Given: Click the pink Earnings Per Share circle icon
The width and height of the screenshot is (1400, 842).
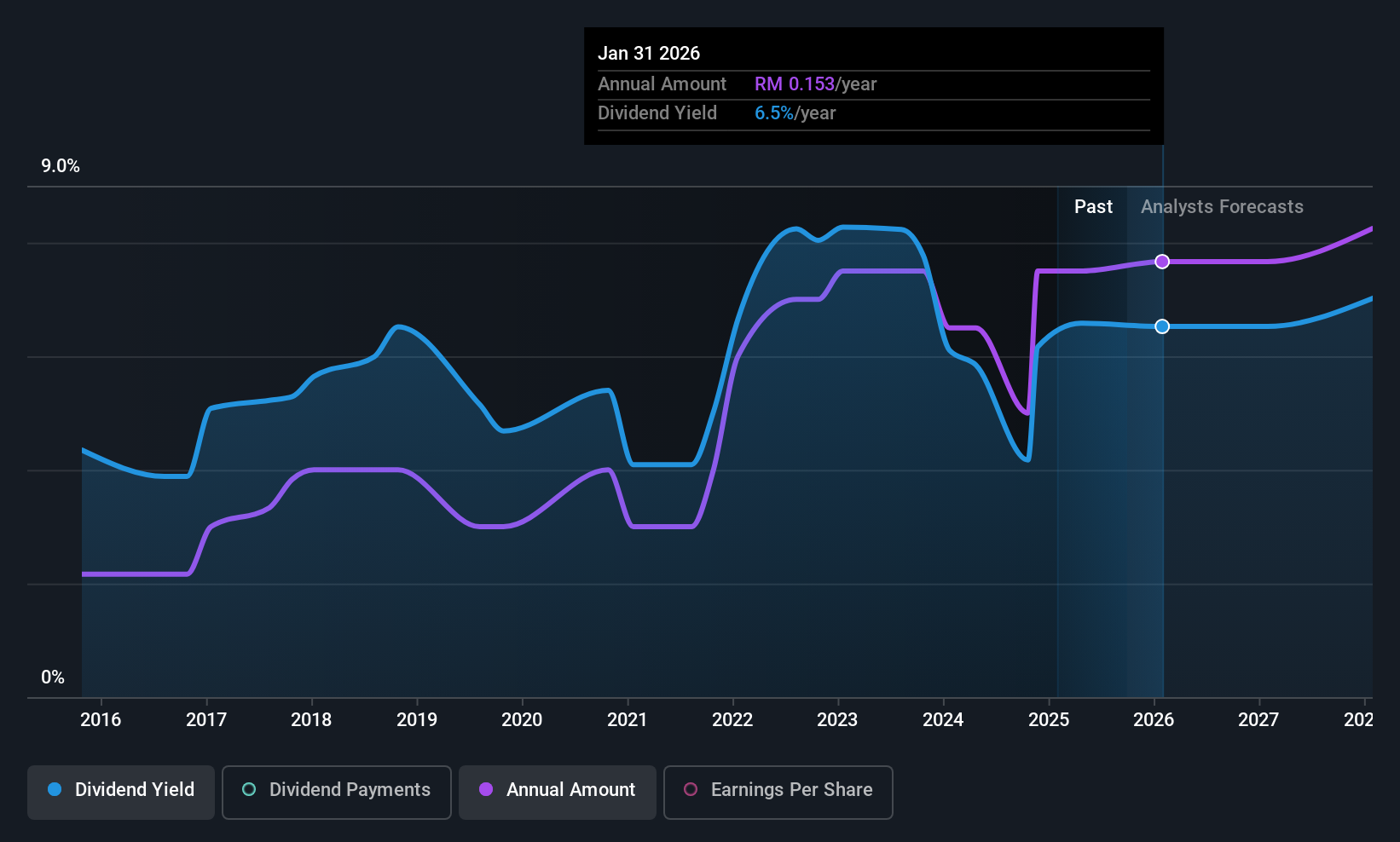Looking at the screenshot, I should 691,790.
